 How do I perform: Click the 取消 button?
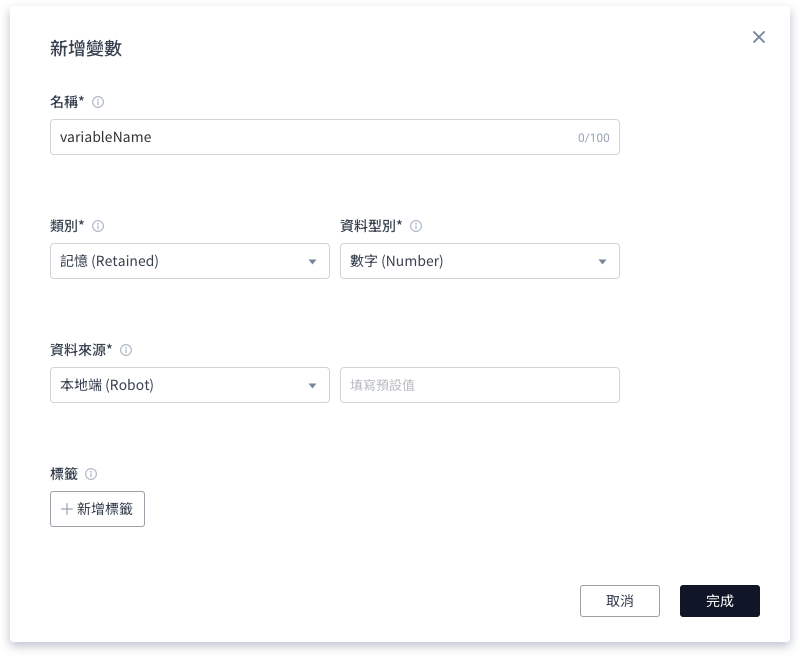(x=620, y=601)
